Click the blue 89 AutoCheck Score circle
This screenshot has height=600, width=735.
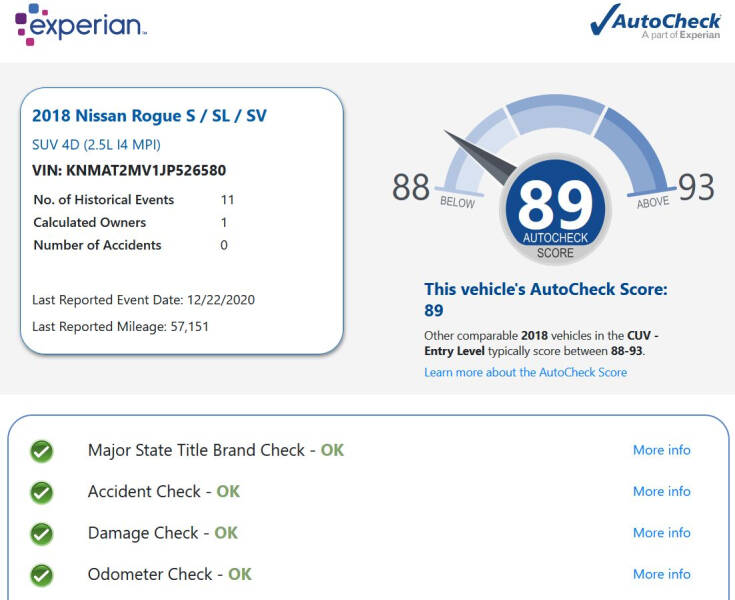coord(555,208)
